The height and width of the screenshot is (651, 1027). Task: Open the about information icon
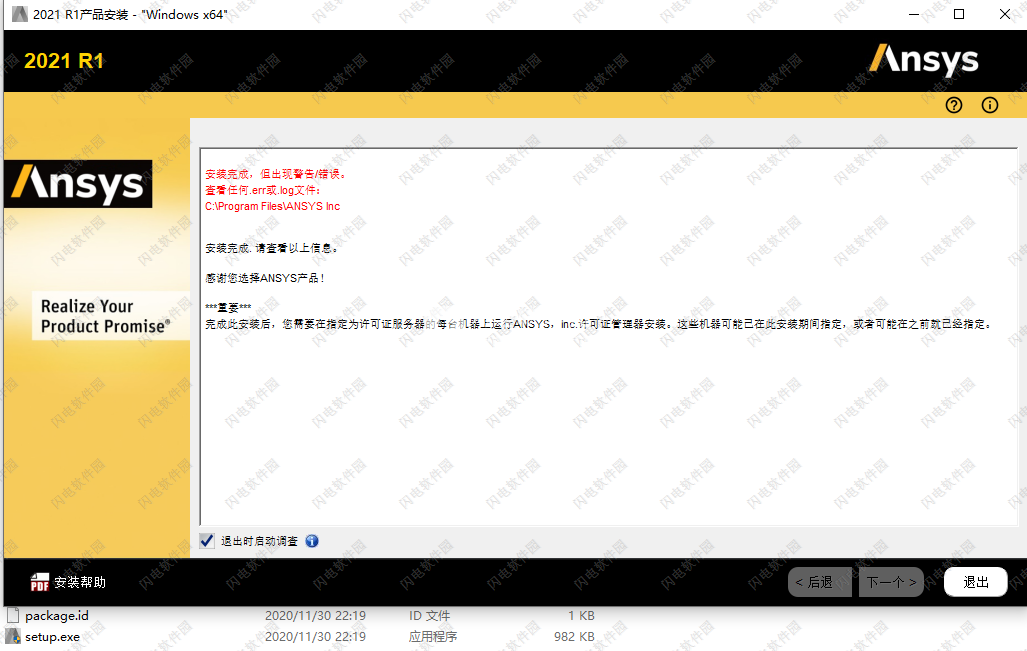990,105
